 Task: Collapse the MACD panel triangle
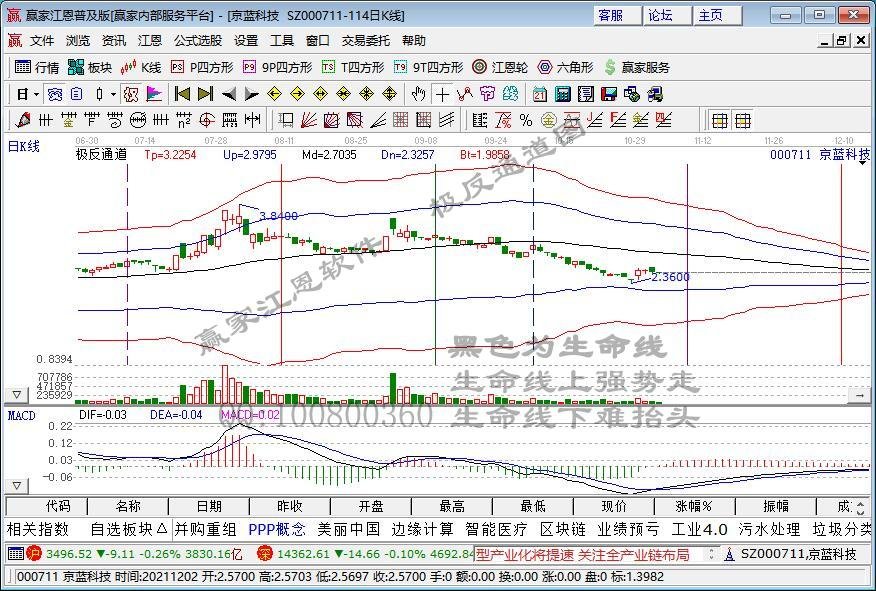pyautogui.click(x=17, y=486)
